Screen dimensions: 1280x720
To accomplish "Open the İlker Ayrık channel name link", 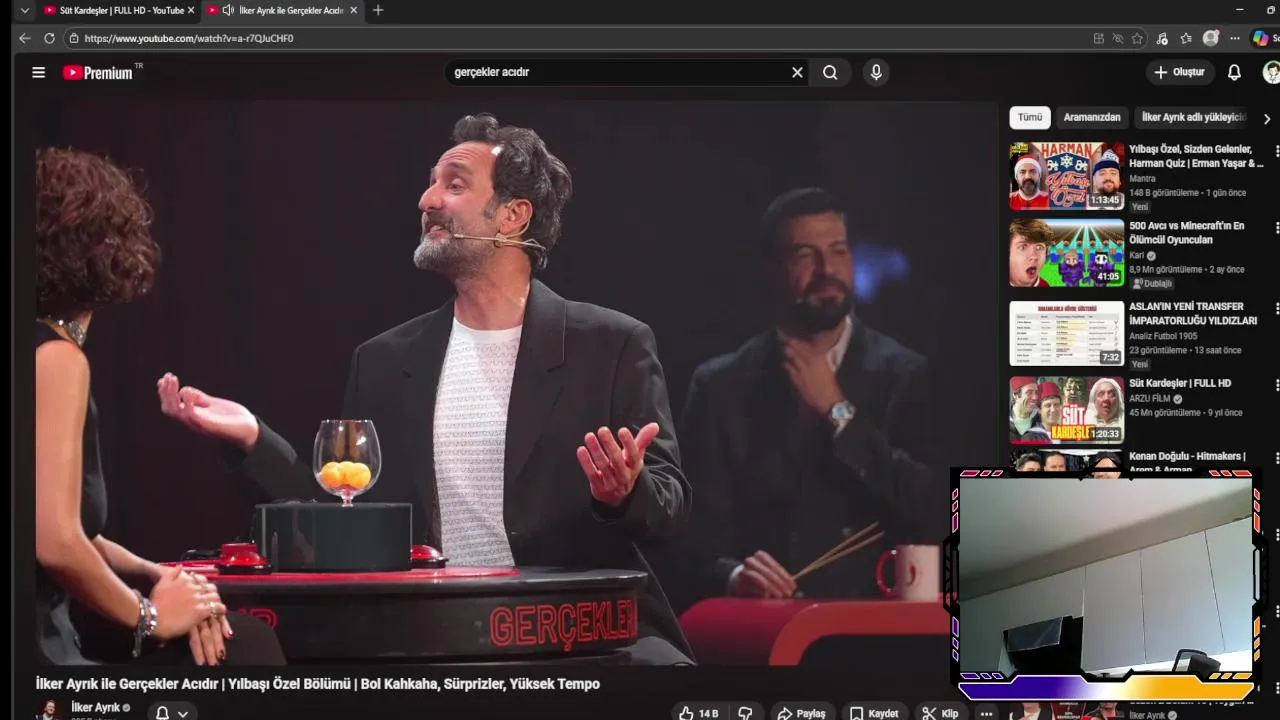I will [95, 707].
